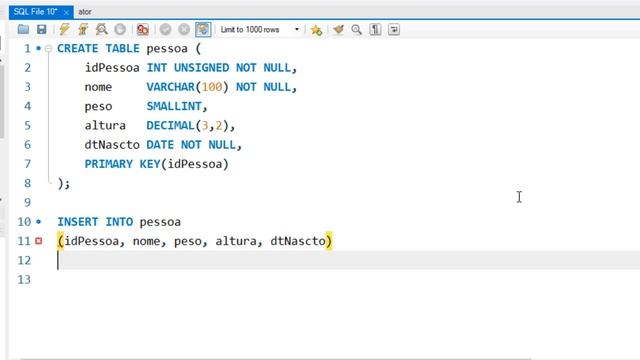Run Explain on current statement
The height and width of the screenshot is (360, 640).
pyautogui.click(x=101, y=29)
